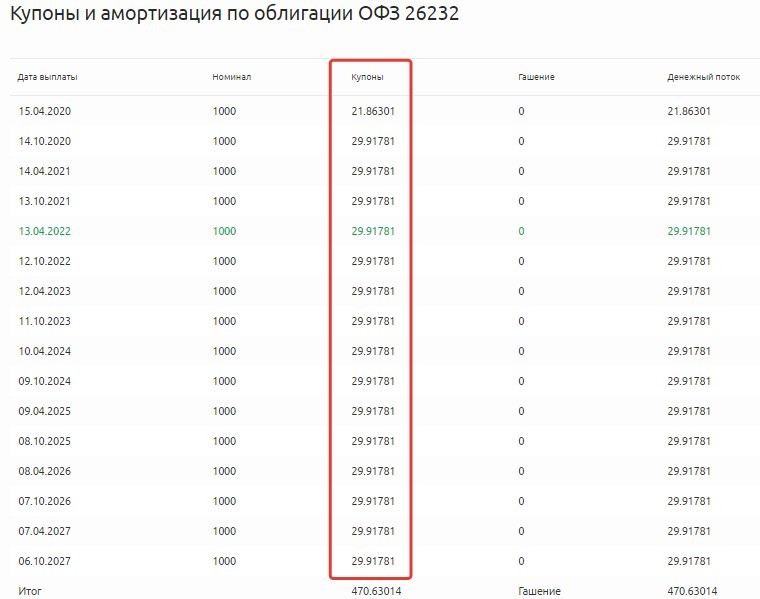Image resolution: width=760 pixels, height=599 pixels.
Task: Click the payment date 09.04.2025
Action: [44, 411]
